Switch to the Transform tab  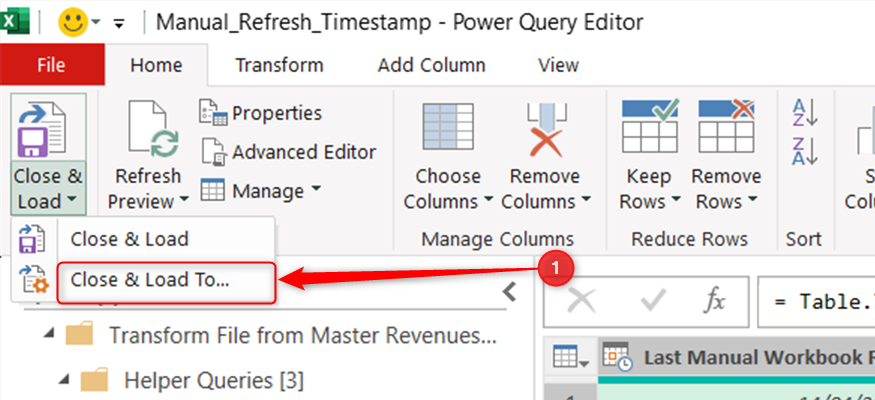[x=279, y=65]
